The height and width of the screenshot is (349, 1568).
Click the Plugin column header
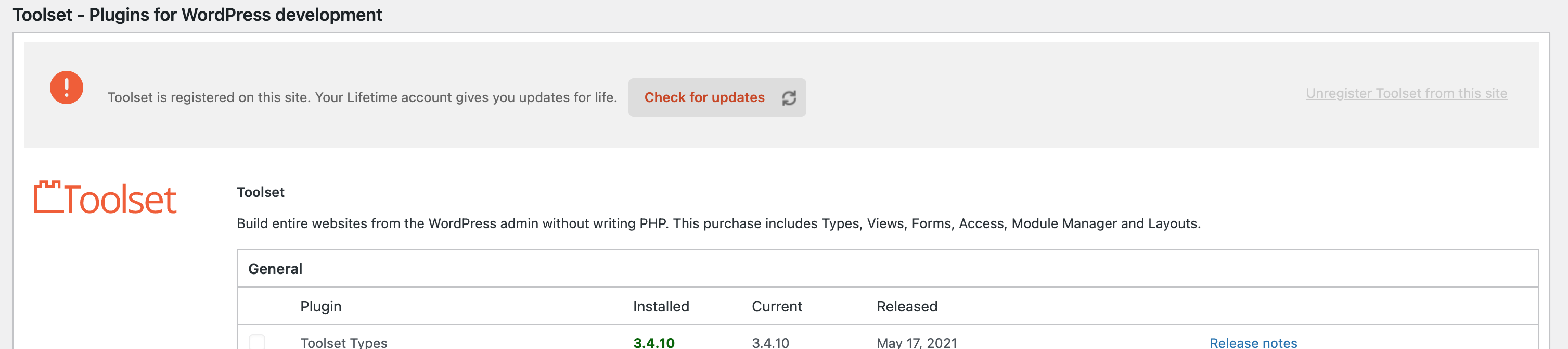click(321, 306)
